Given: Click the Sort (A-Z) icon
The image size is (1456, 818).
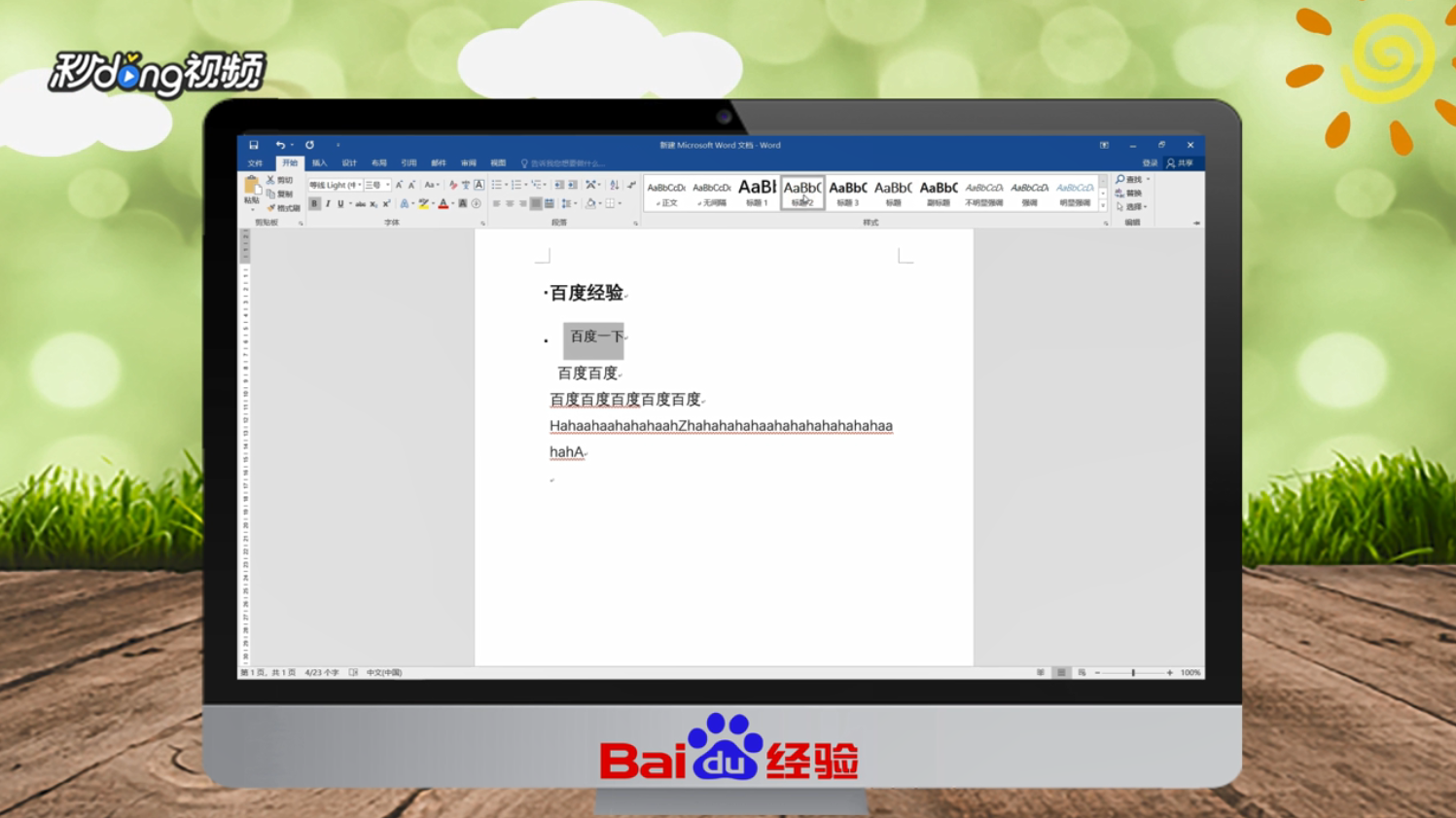Looking at the screenshot, I should point(614,185).
